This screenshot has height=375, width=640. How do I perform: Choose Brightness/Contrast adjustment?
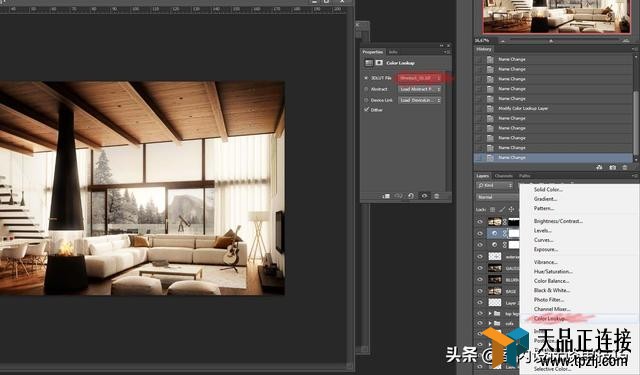pos(558,221)
